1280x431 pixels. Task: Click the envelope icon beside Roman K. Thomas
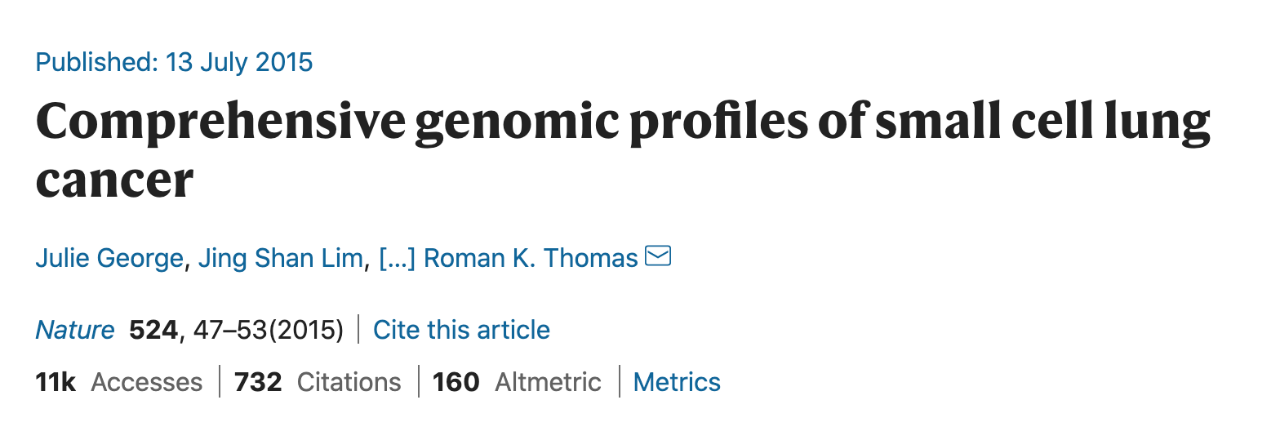(658, 257)
